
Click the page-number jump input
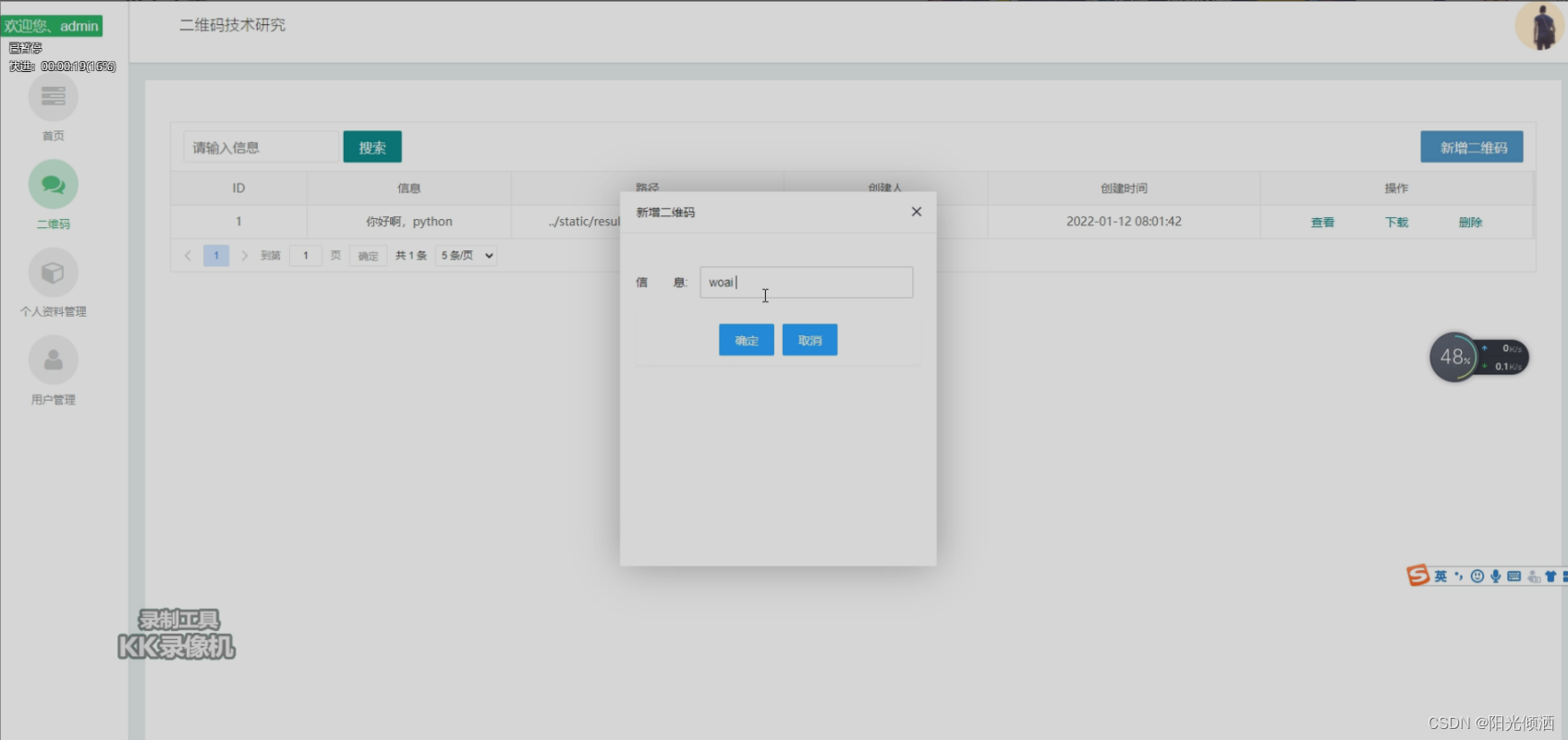click(x=306, y=256)
